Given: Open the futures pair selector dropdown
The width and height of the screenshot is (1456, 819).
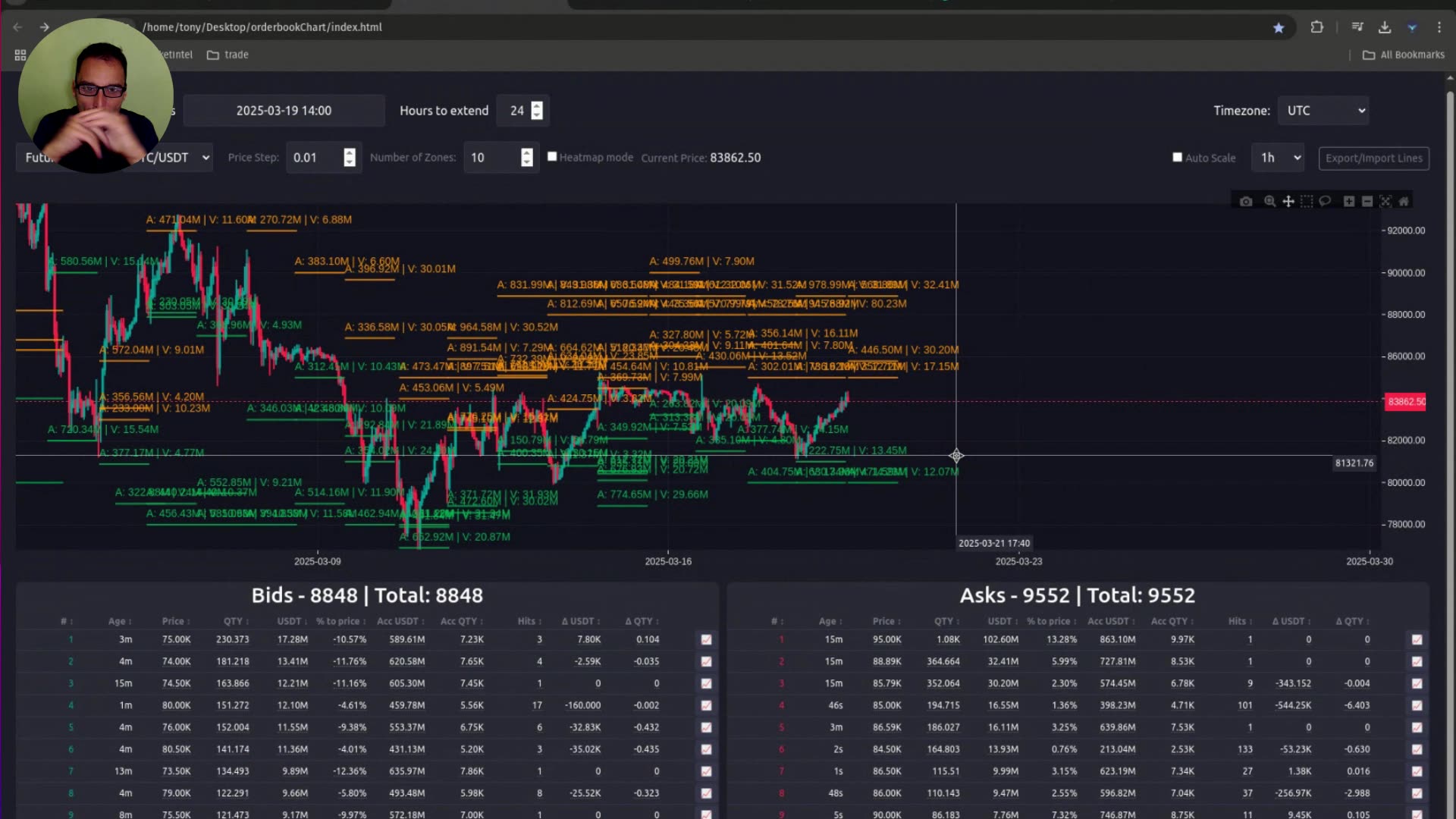Looking at the screenshot, I should (x=205, y=157).
